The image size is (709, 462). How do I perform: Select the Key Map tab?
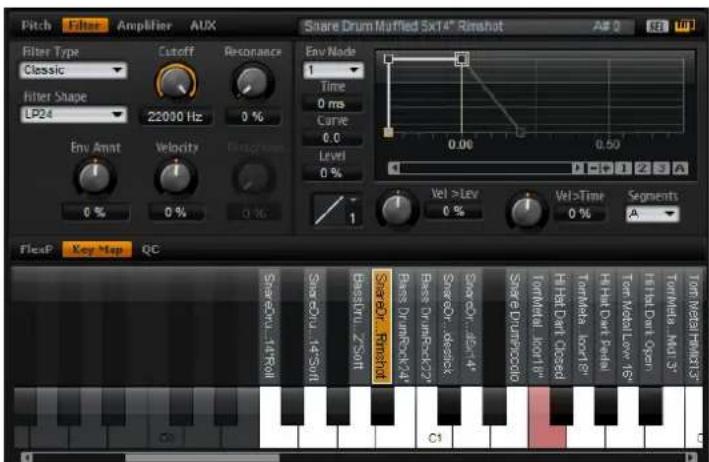click(x=97, y=249)
